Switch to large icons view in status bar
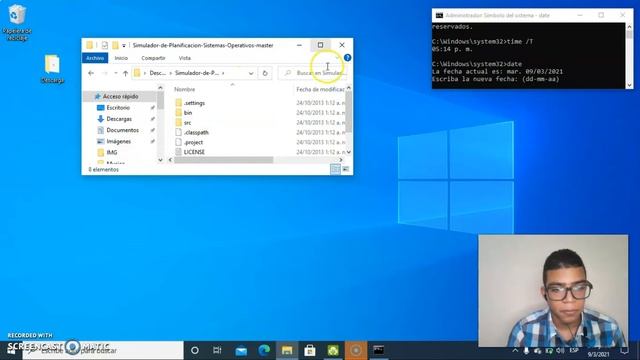This screenshot has height=360, width=640. coord(346,169)
